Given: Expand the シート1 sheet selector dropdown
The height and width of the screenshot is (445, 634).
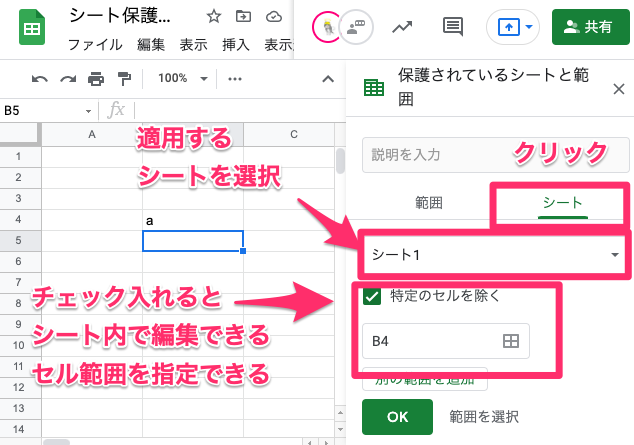Looking at the screenshot, I should [x=614, y=254].
